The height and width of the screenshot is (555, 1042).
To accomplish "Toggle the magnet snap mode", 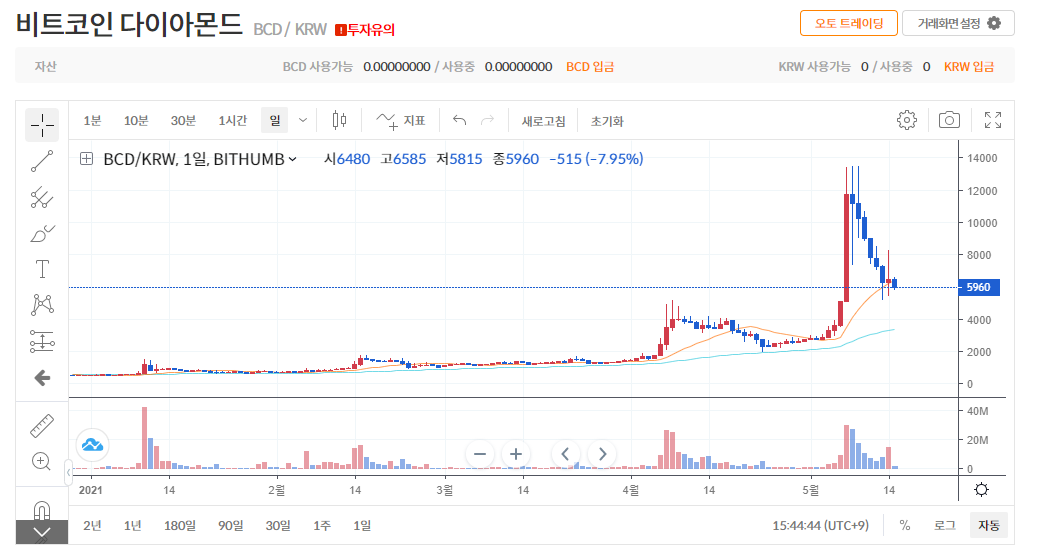I will tap(42, 510).
